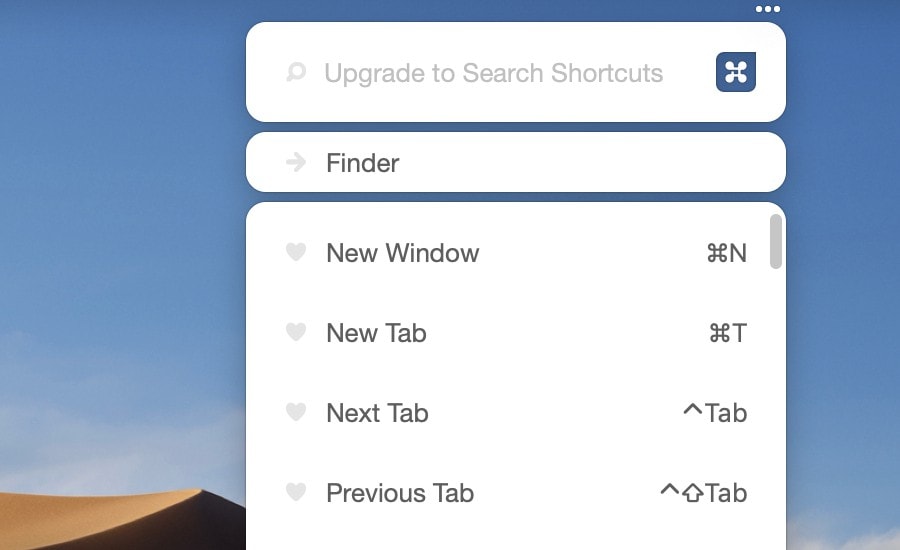Click the Finder application name text
This screenshot has width=900, height=550.
tap(363, 163)
